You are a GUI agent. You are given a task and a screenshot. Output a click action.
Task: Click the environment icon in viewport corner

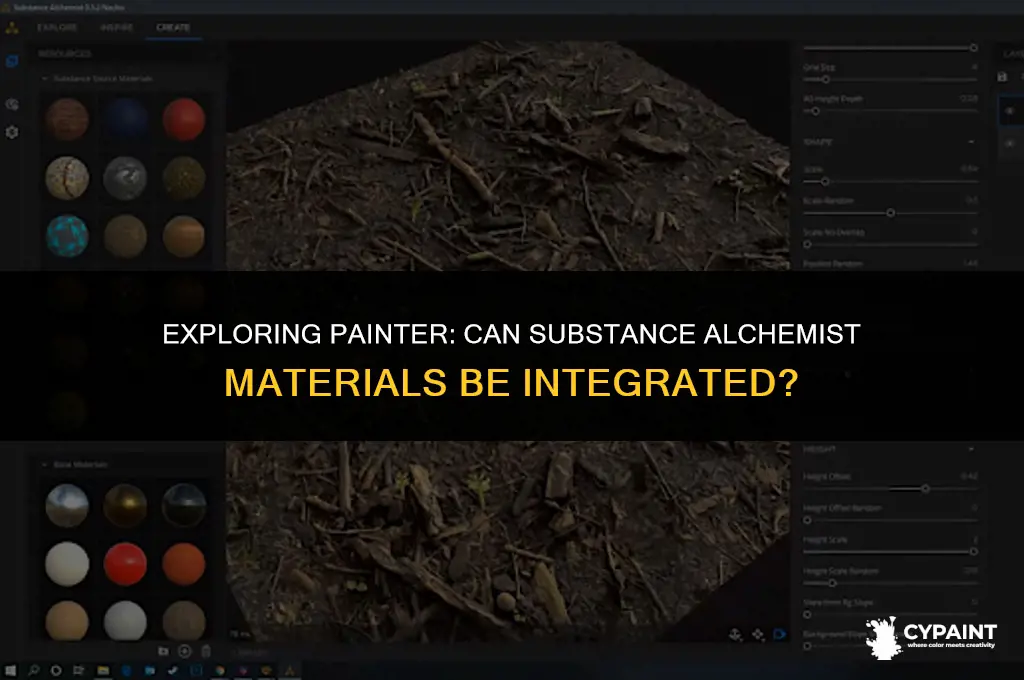735,634
